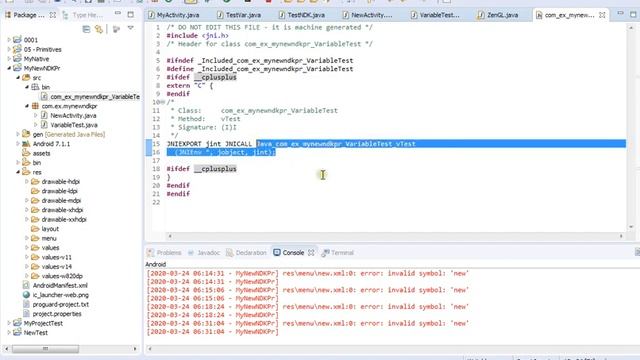This screenshot has height=360, width=640.
Task: Open the ZenGL.java editor tab
Action: (498, 15)
